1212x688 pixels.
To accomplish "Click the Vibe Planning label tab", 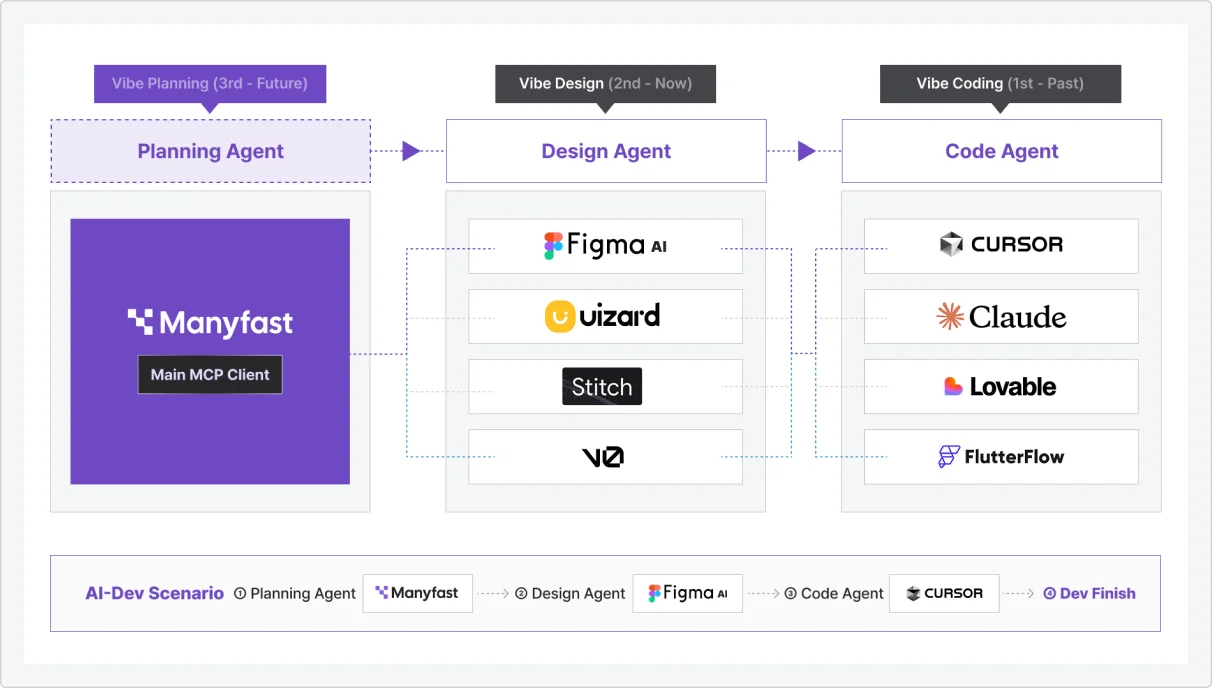I will [210, 84].
